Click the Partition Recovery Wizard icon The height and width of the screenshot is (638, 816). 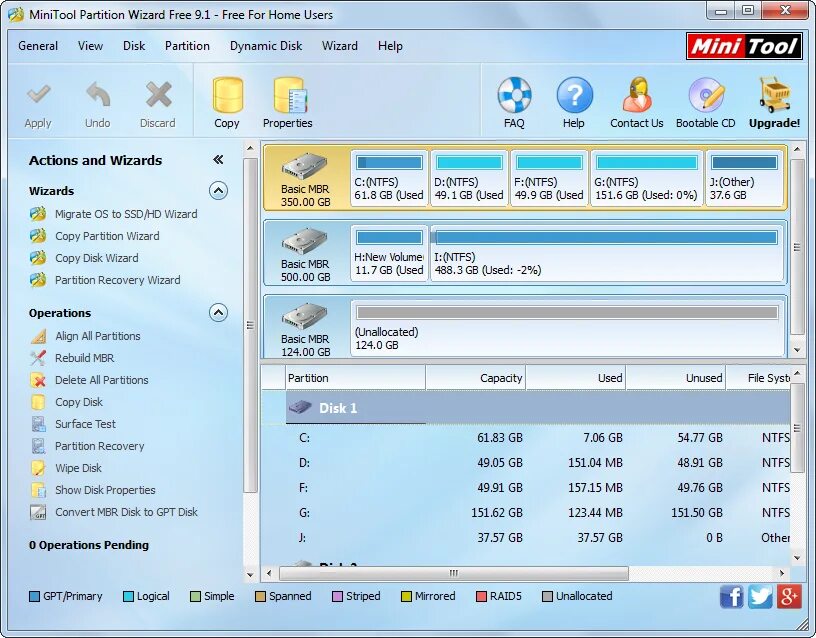(x=37, y=280)
